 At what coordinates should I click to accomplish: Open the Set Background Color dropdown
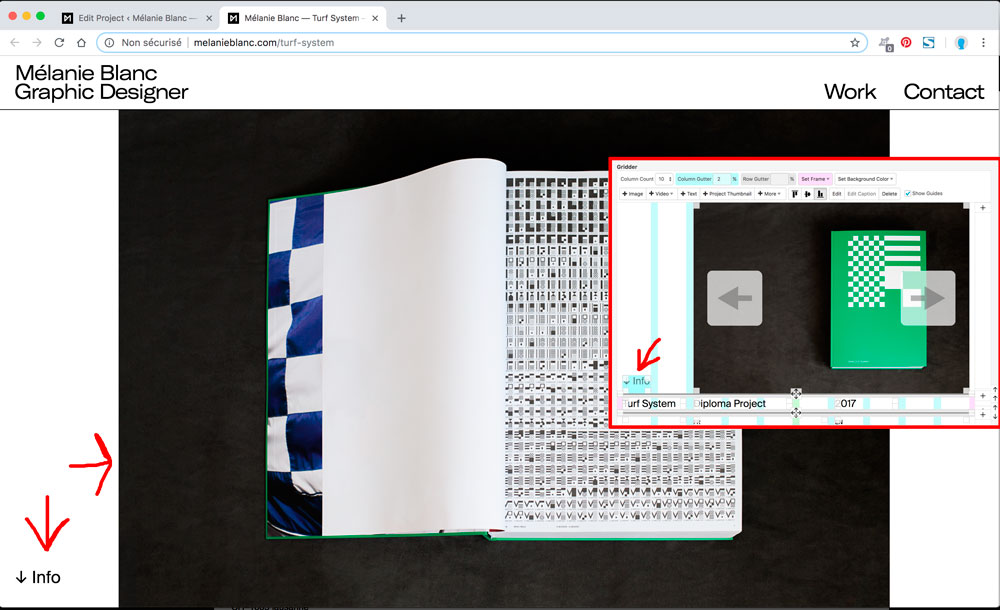[x=865, y=179]
